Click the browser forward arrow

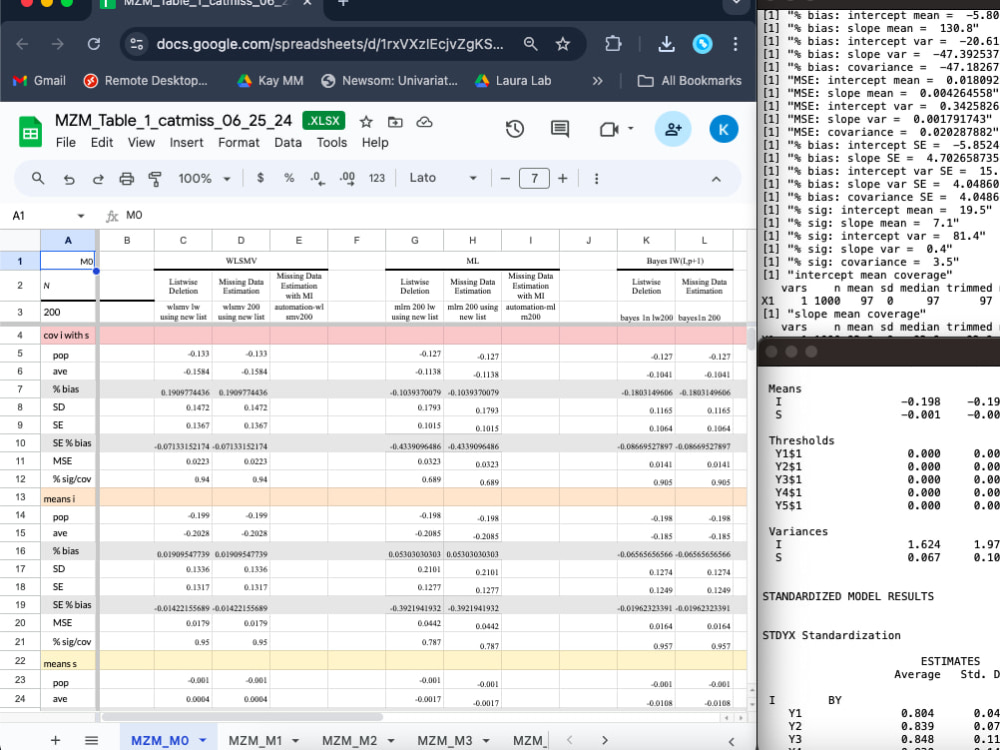coord(58,44)
